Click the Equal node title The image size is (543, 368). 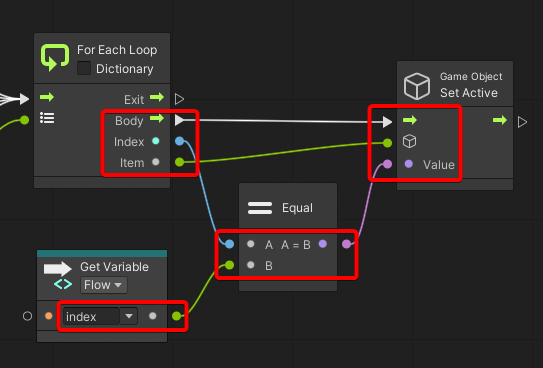pos(297,208)
